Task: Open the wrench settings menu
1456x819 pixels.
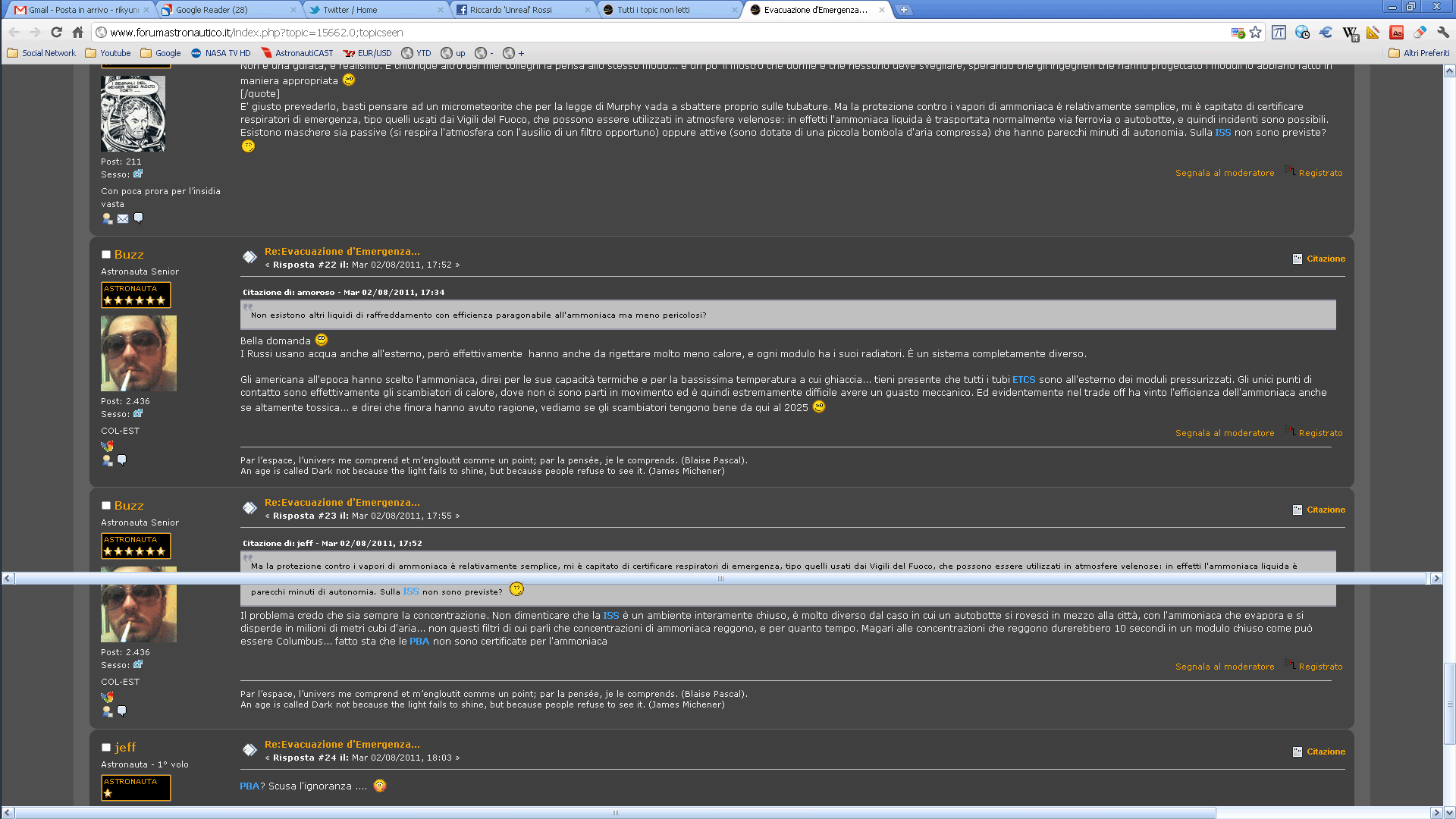Action: (x=1442, y=33)
